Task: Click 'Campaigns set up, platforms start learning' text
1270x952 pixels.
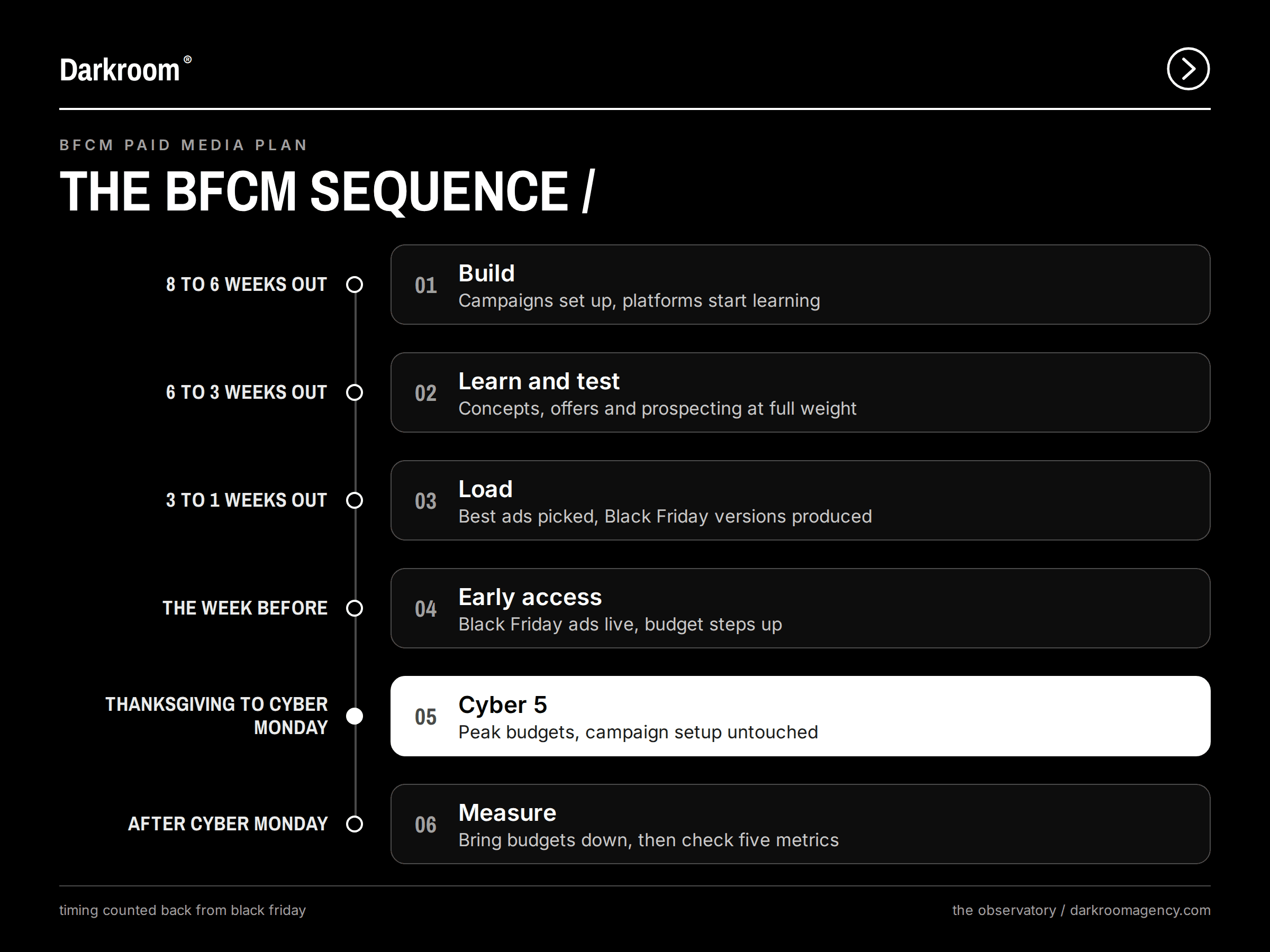Action: tap(639, 301)
